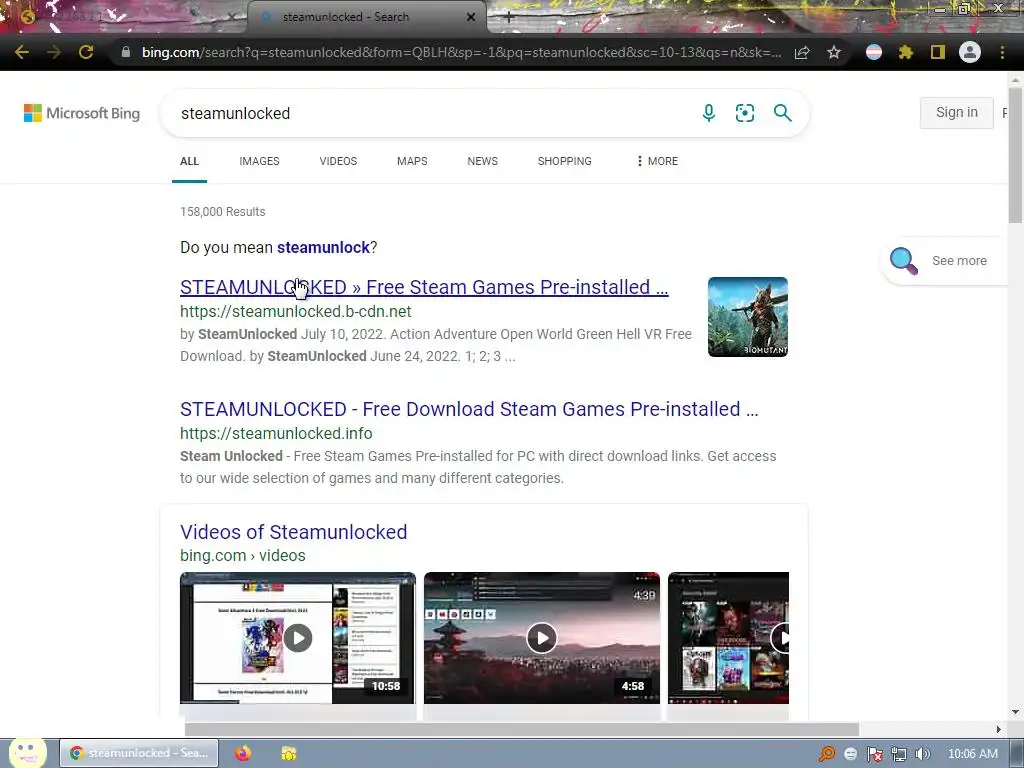Select the ALL search tab

pos(189,161)
